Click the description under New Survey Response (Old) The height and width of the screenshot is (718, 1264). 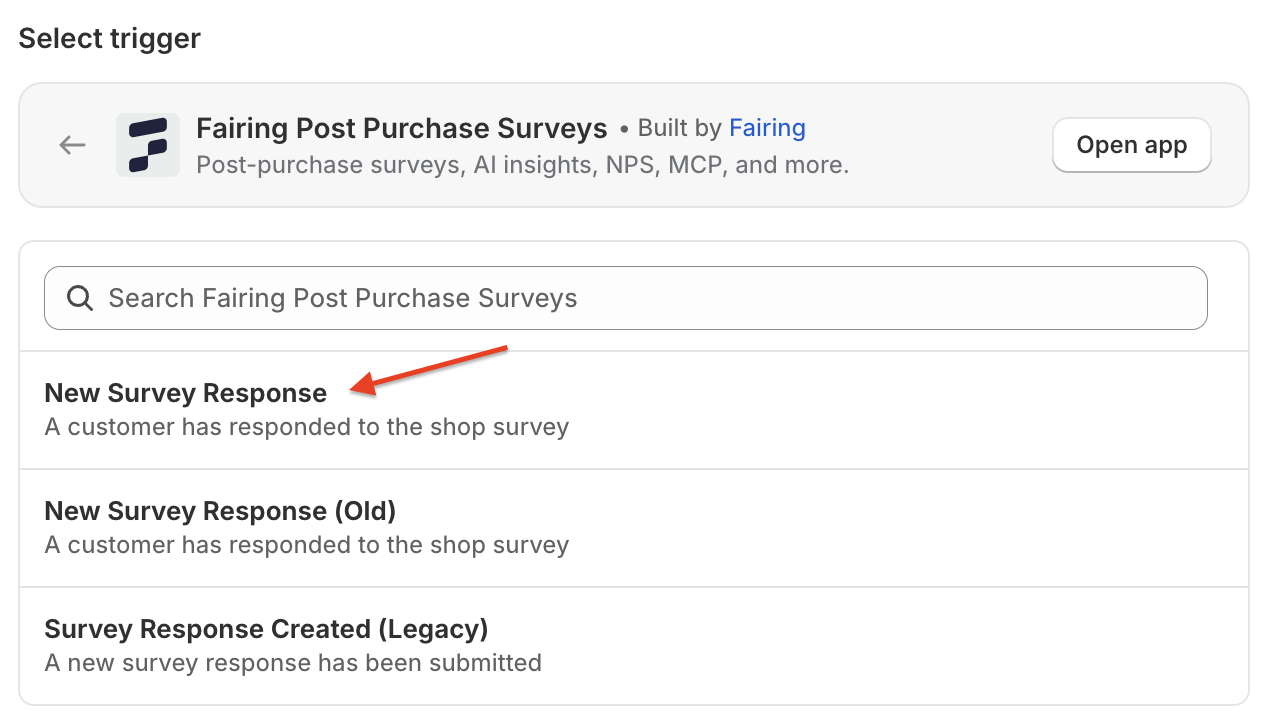point(307,545)
